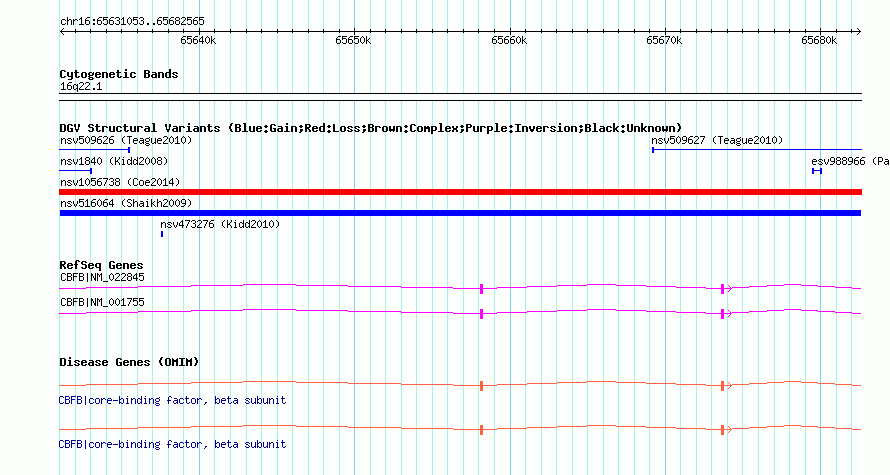This screenshot has width=890, height=475.
Task: Click the 65650k ruler tick label
Action: point(353,40)
